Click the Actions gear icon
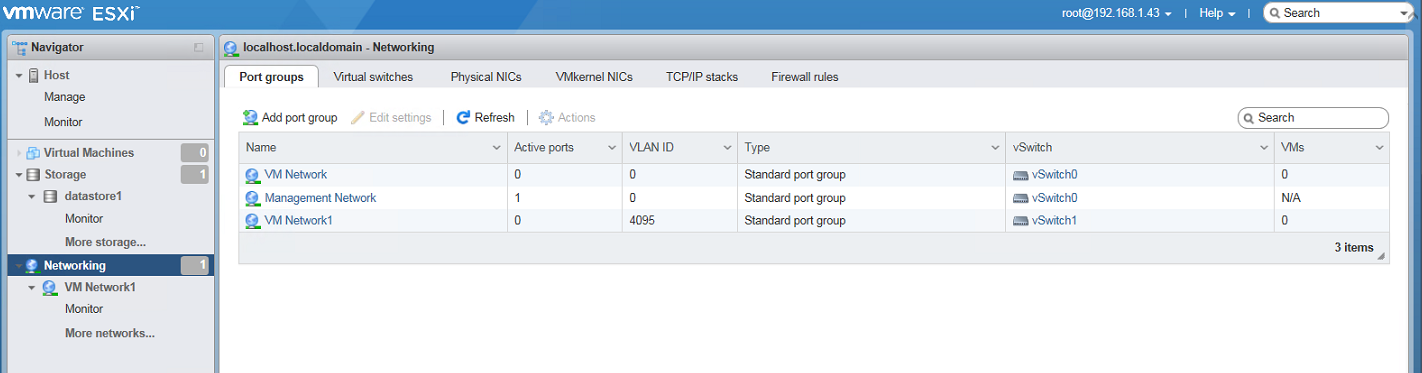The image size is (1422, 373). coord(546,118)
